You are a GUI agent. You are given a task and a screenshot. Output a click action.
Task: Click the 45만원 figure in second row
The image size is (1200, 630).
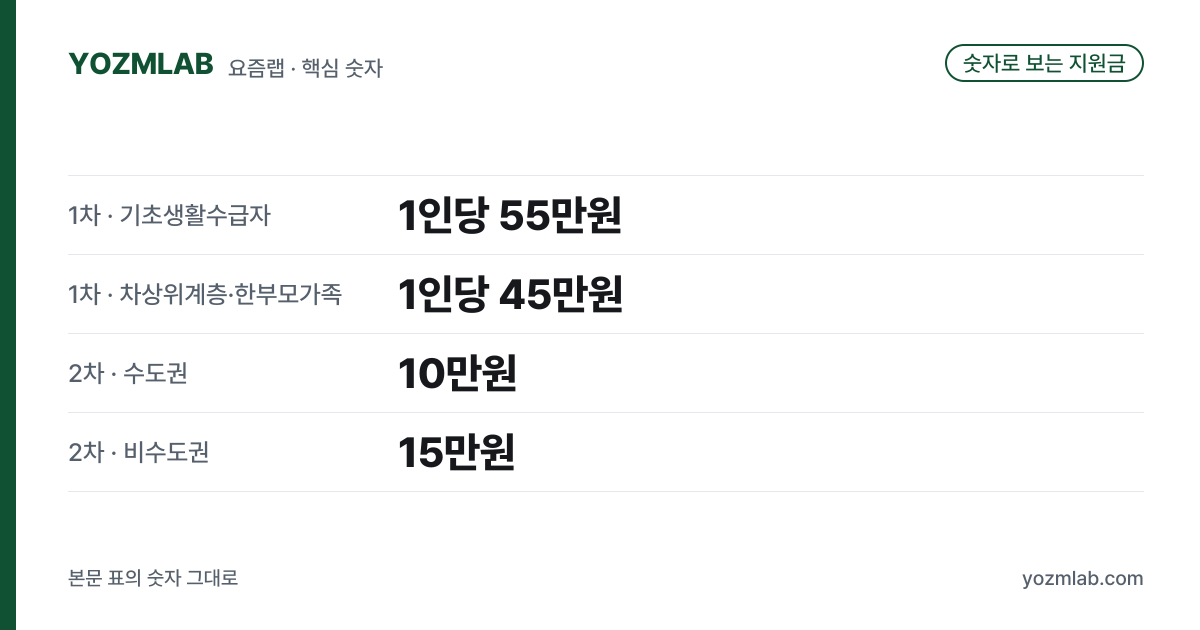pyautogui.click(x=561, y=294)
